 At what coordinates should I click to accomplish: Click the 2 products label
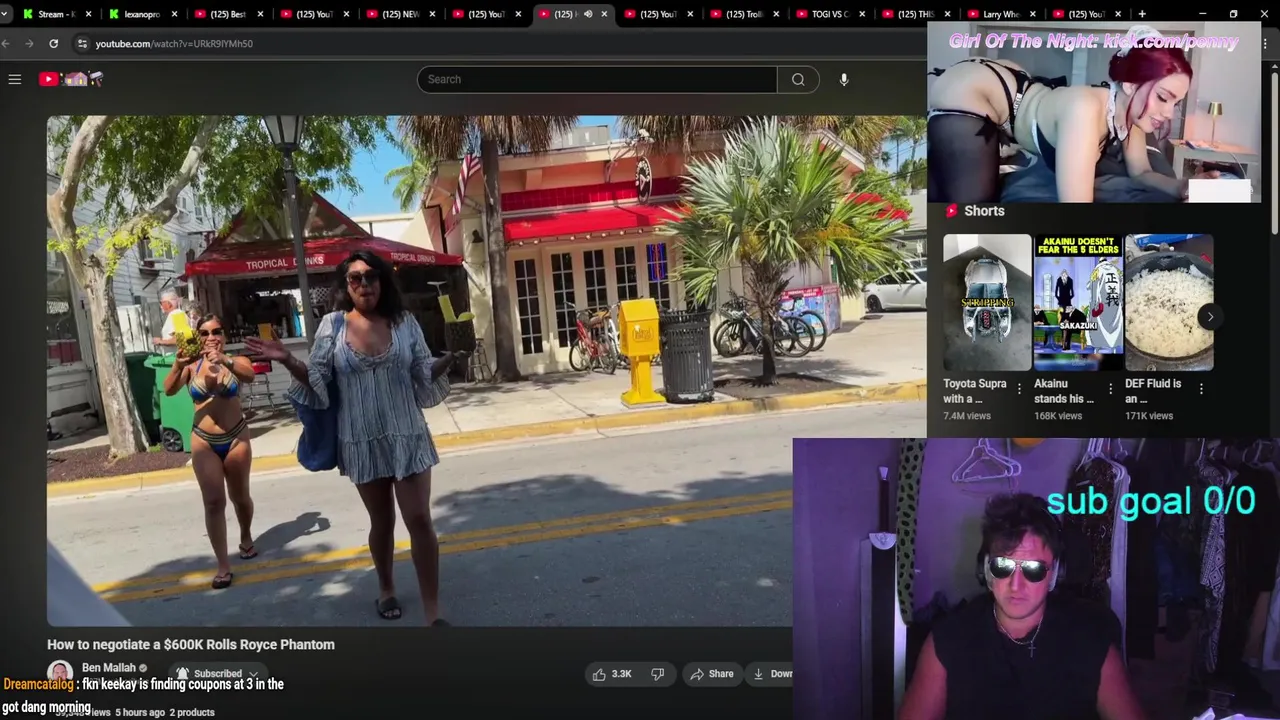pyautogui.click(x=192, y=712)
